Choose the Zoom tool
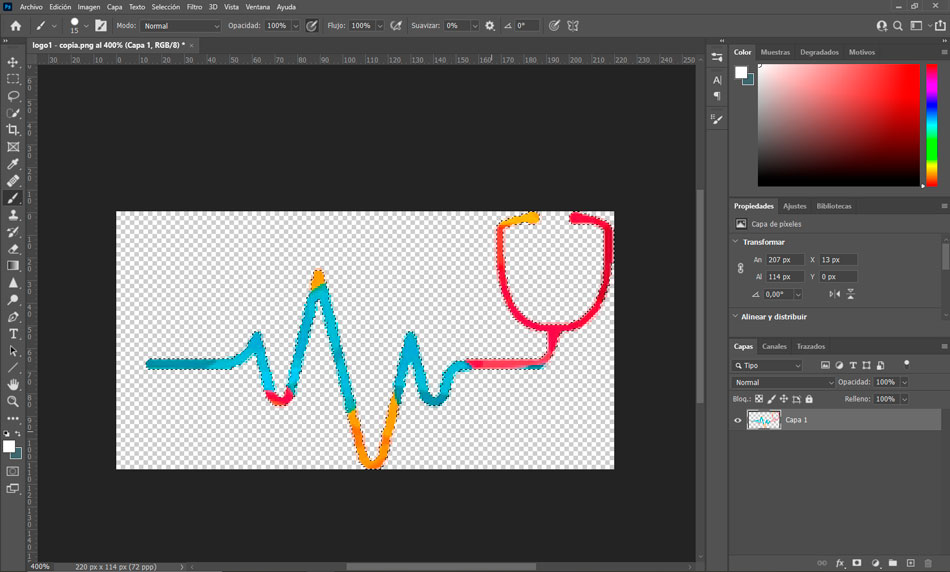The image size is (950, 572). coord(13,402)
